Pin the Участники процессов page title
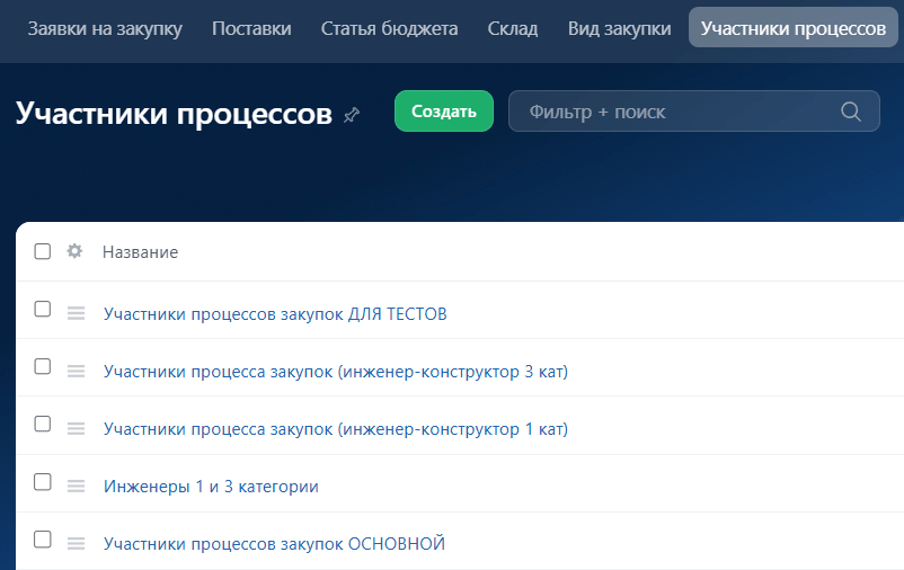 point(352,115)
